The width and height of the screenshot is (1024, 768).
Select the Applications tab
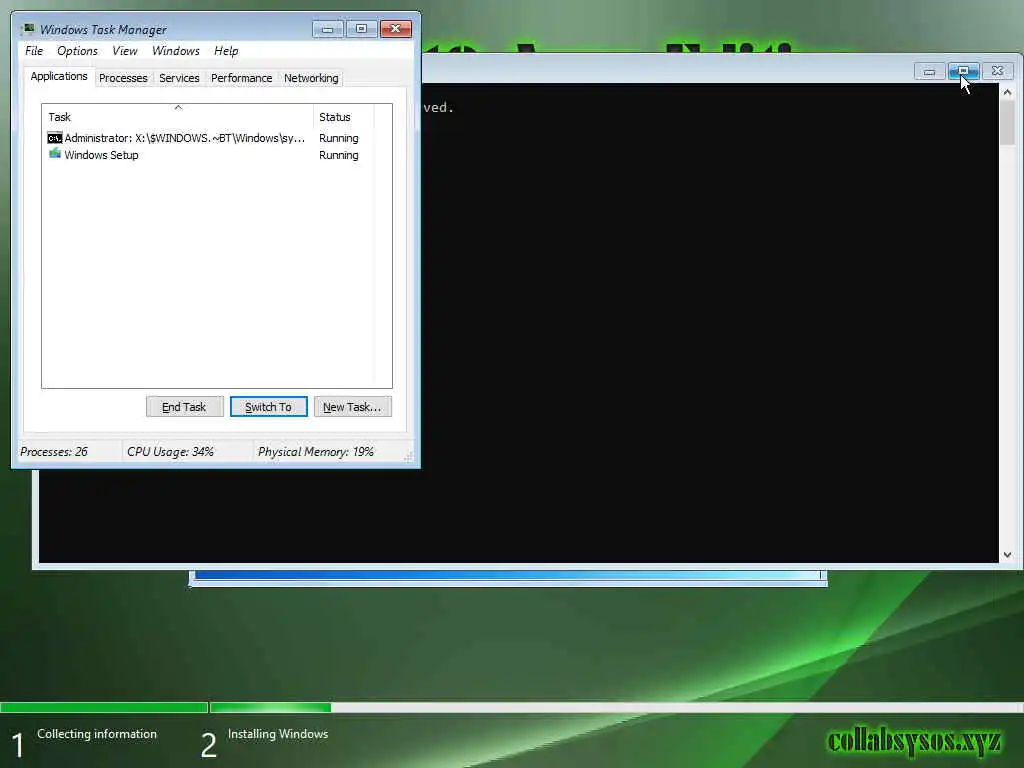[59, 76]
